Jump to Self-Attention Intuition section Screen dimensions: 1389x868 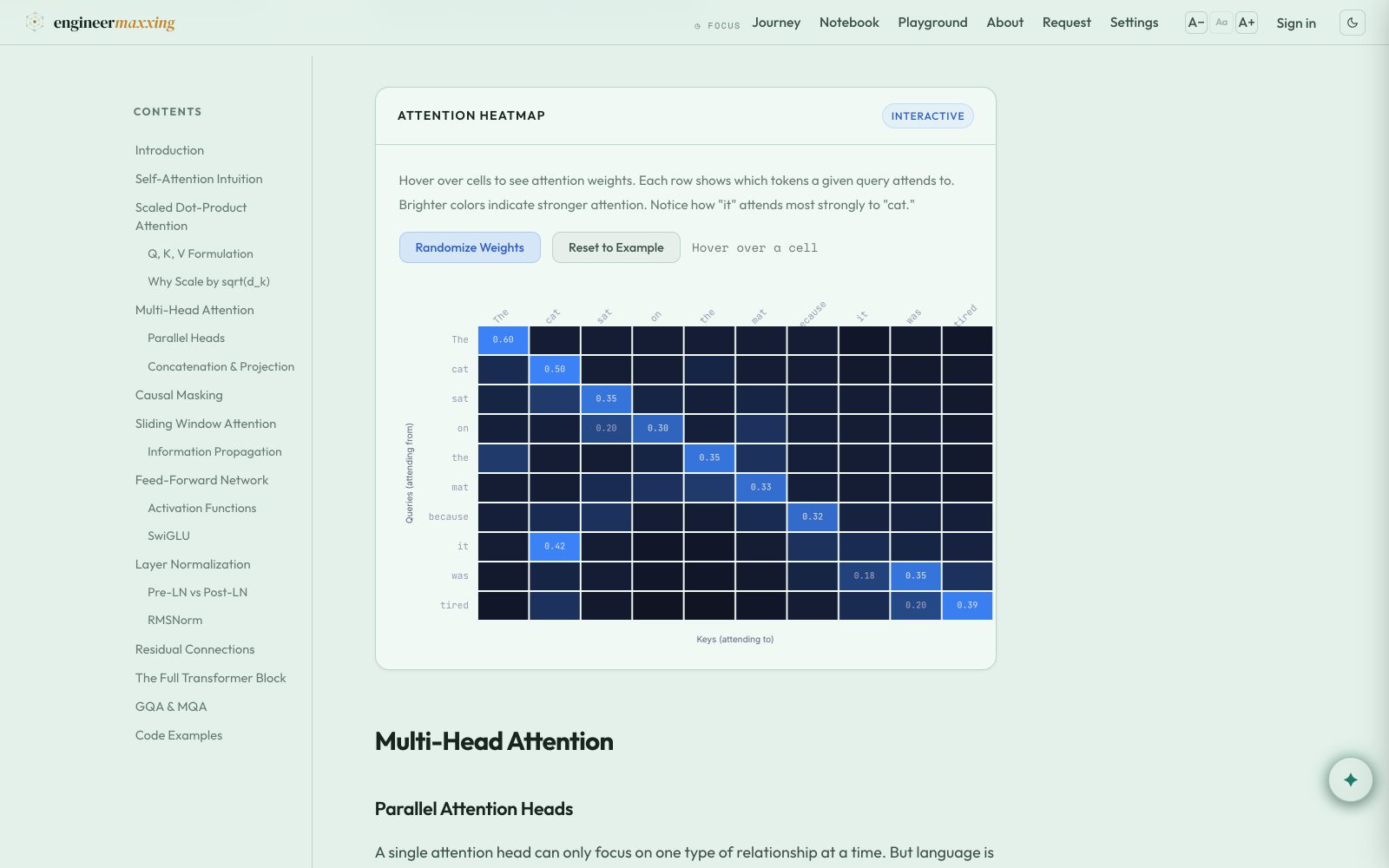(x=199, y=179)
